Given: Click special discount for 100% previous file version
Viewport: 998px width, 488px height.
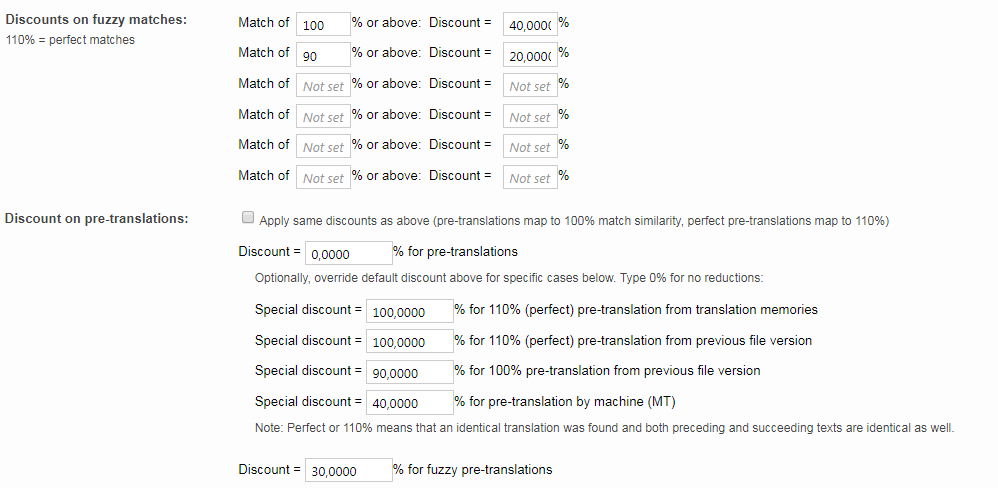Looking at the screenshot, I should [x=409, y=372].
